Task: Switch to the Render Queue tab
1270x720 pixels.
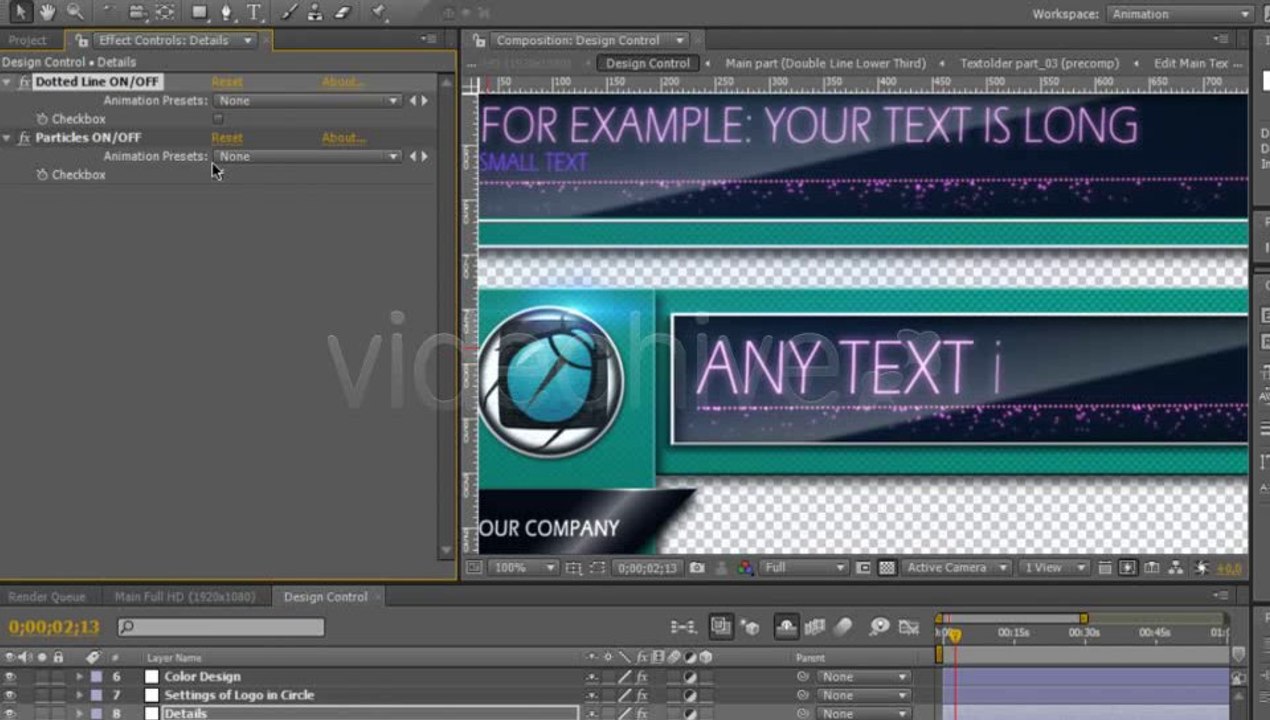Action: (47, 597)
